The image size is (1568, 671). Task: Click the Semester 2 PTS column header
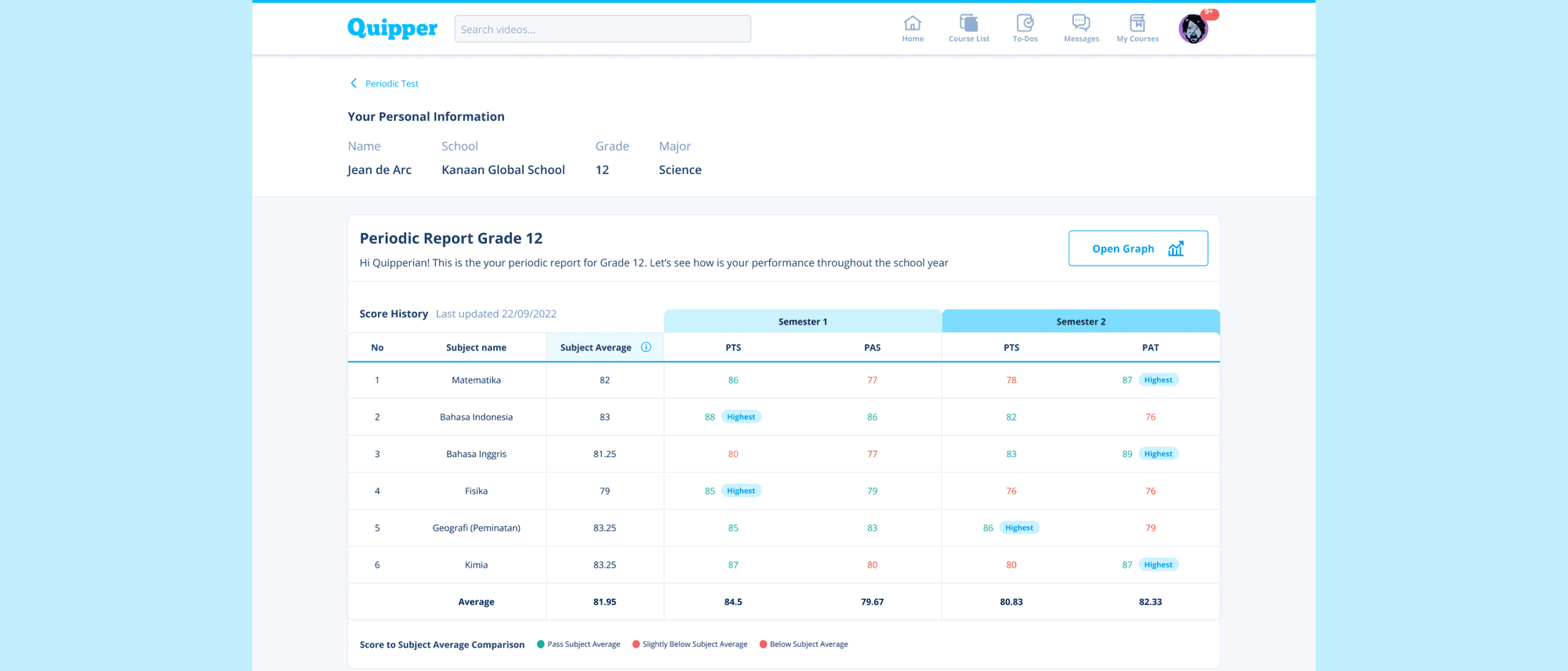1011,347
